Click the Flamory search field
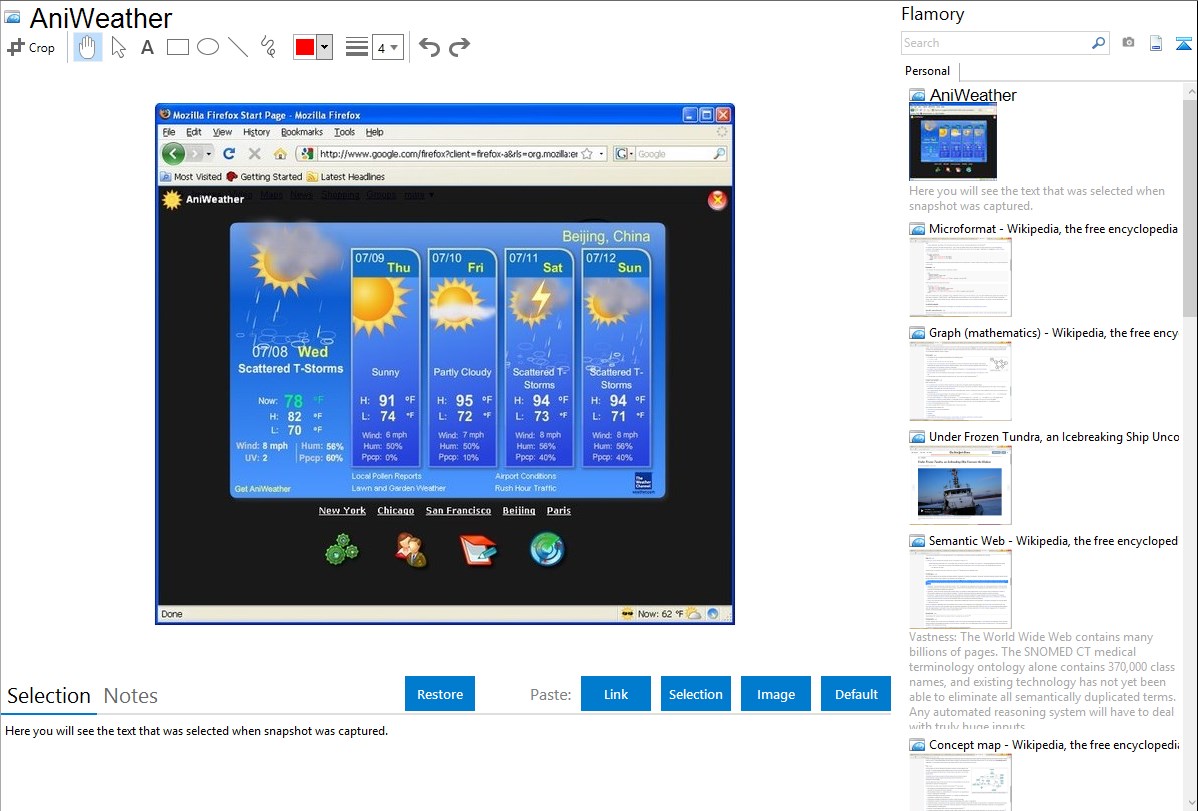 pyautogui.click(x=996, y=43)
